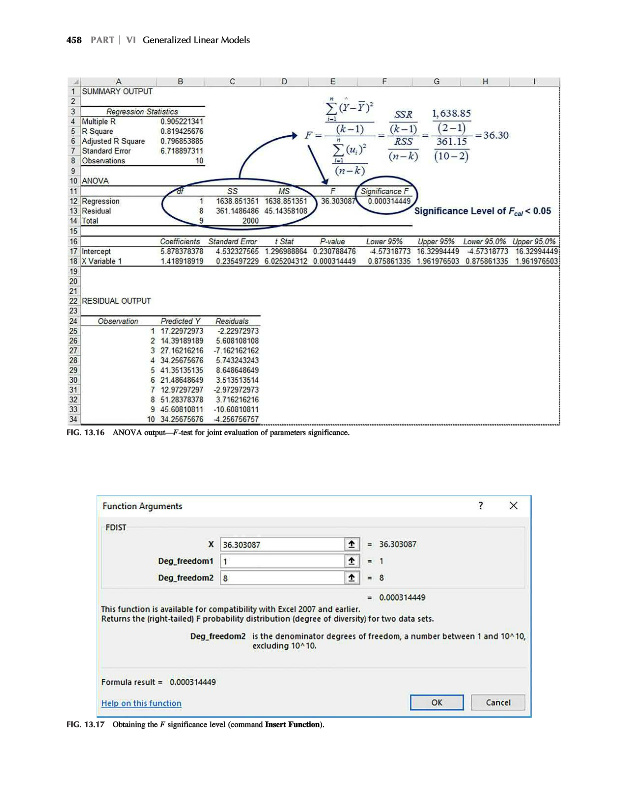625x800 pixels.
Task: Close the Function Arguments dialog
Action: coord(512,505)
